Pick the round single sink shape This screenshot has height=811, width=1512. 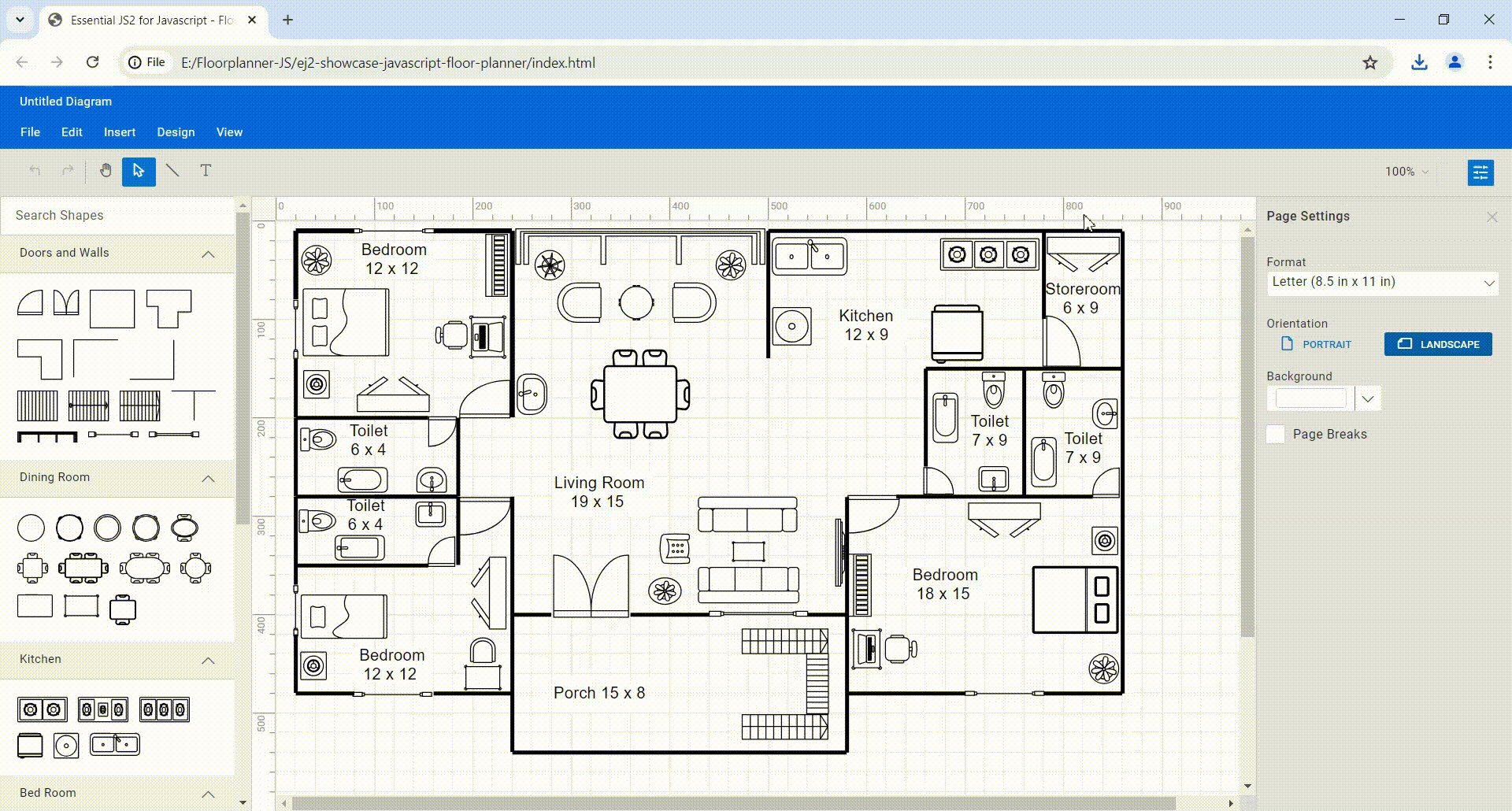66,745
